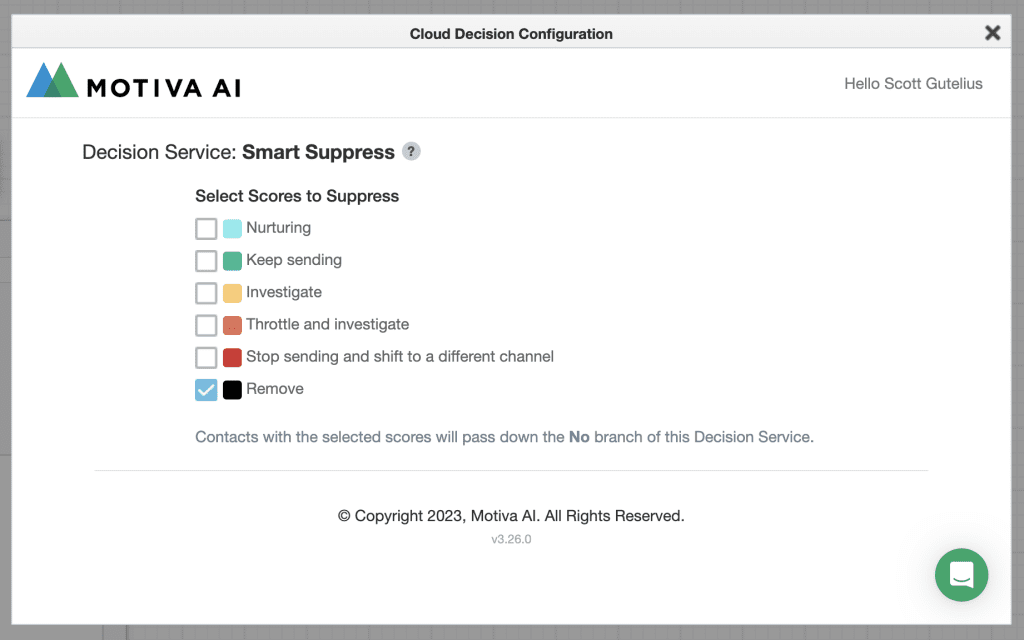The height and width of the screenshot is (640, 1024).
Task: Open the green chat widget bubble
Action: pyautogui.click(x=961, y=574)
